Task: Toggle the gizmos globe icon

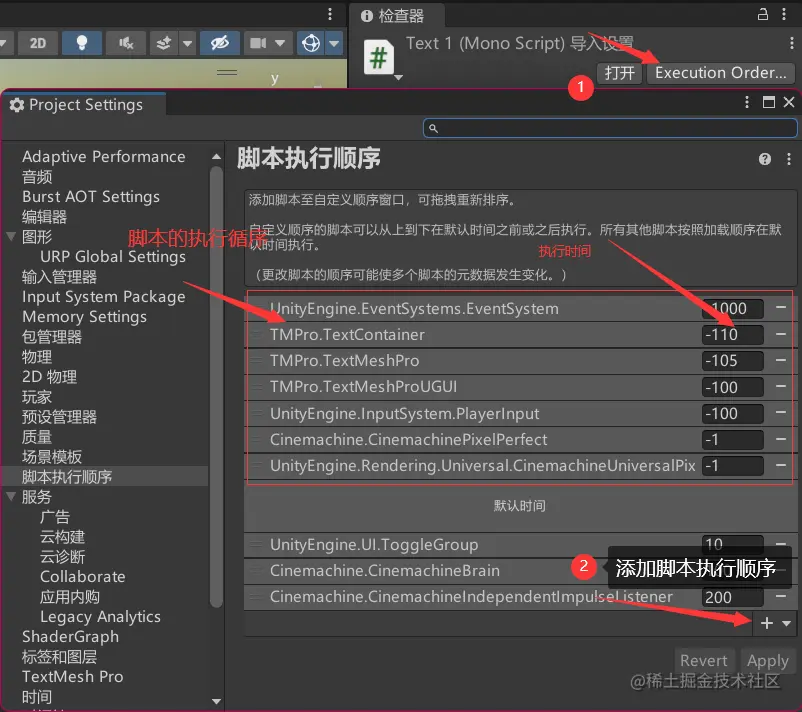Action: pos(311,43)
